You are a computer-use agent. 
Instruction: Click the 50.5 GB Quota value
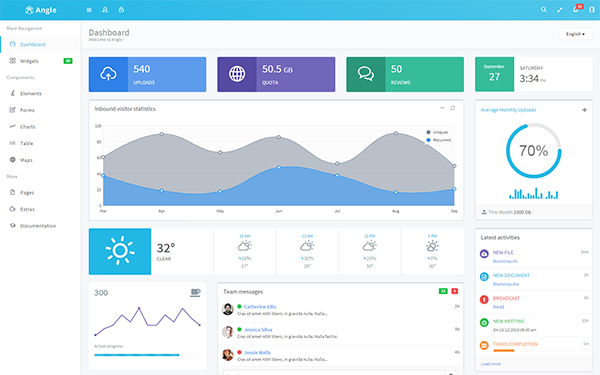click(x=277, y=69)
